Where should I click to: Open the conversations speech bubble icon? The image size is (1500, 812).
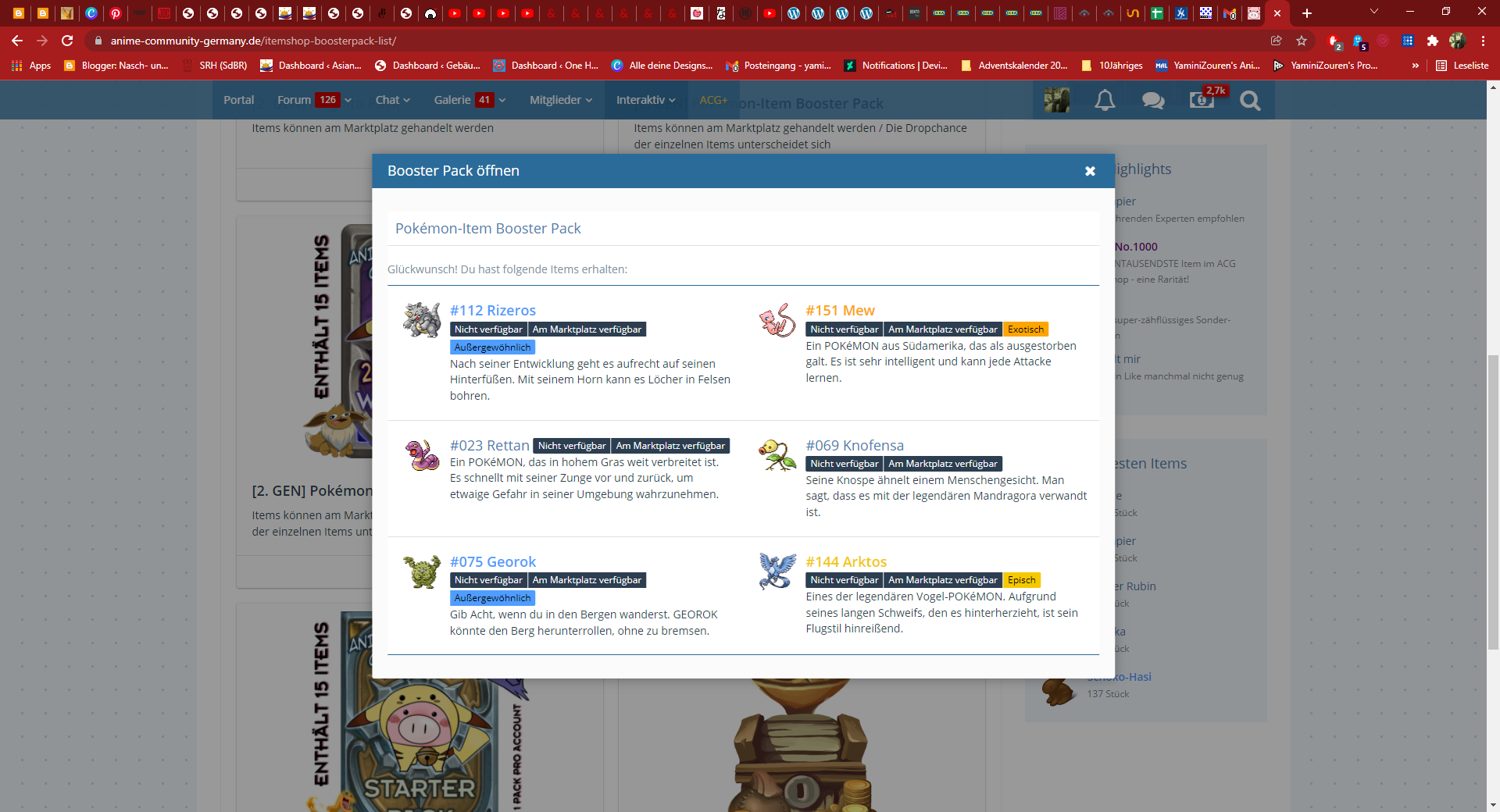coord(1153,100)
